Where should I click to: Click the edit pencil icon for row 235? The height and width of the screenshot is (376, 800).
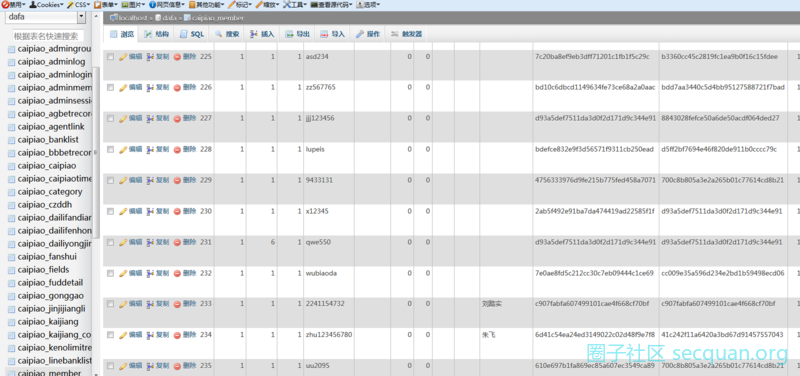coord(122,366)
